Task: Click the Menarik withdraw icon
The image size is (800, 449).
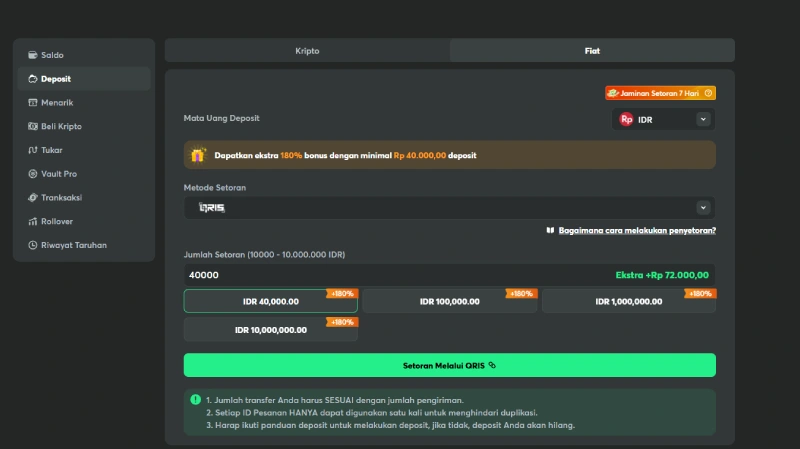Action: click(x=33, y=103)
